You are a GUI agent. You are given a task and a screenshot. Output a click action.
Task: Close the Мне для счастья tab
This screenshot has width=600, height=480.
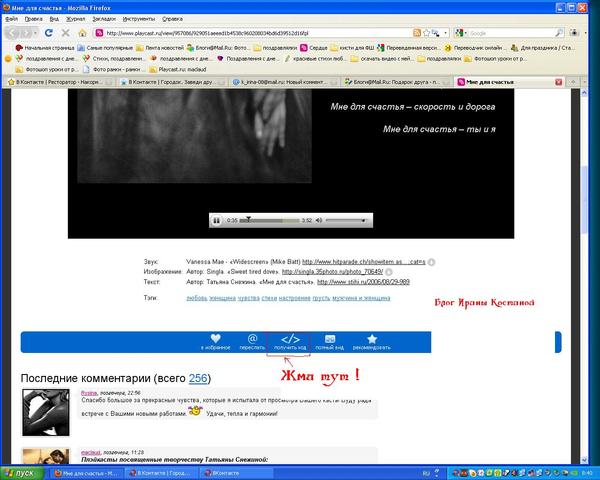tap(559, 82)
